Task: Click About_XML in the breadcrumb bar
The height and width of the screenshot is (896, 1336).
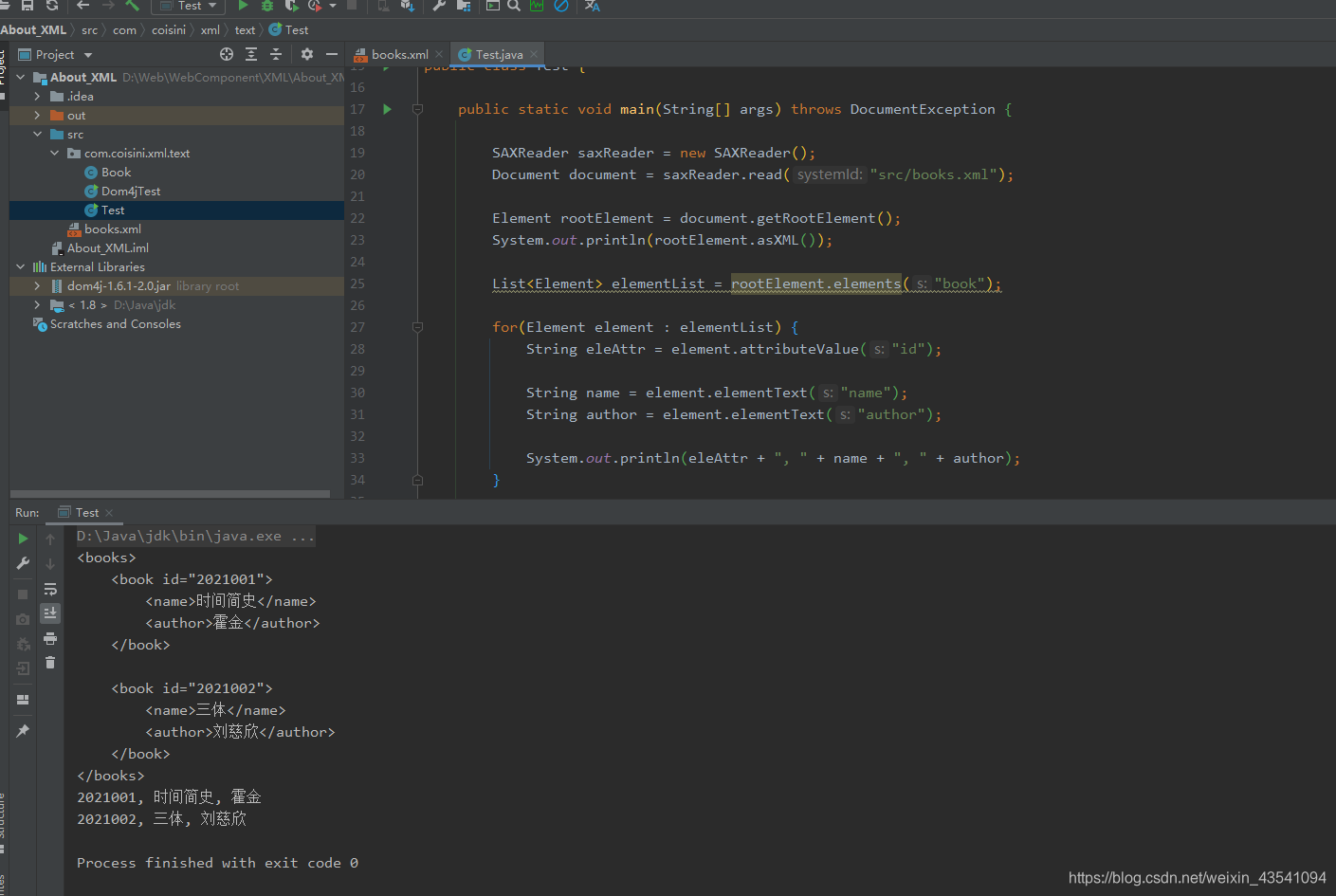Action: pos(33,29)
